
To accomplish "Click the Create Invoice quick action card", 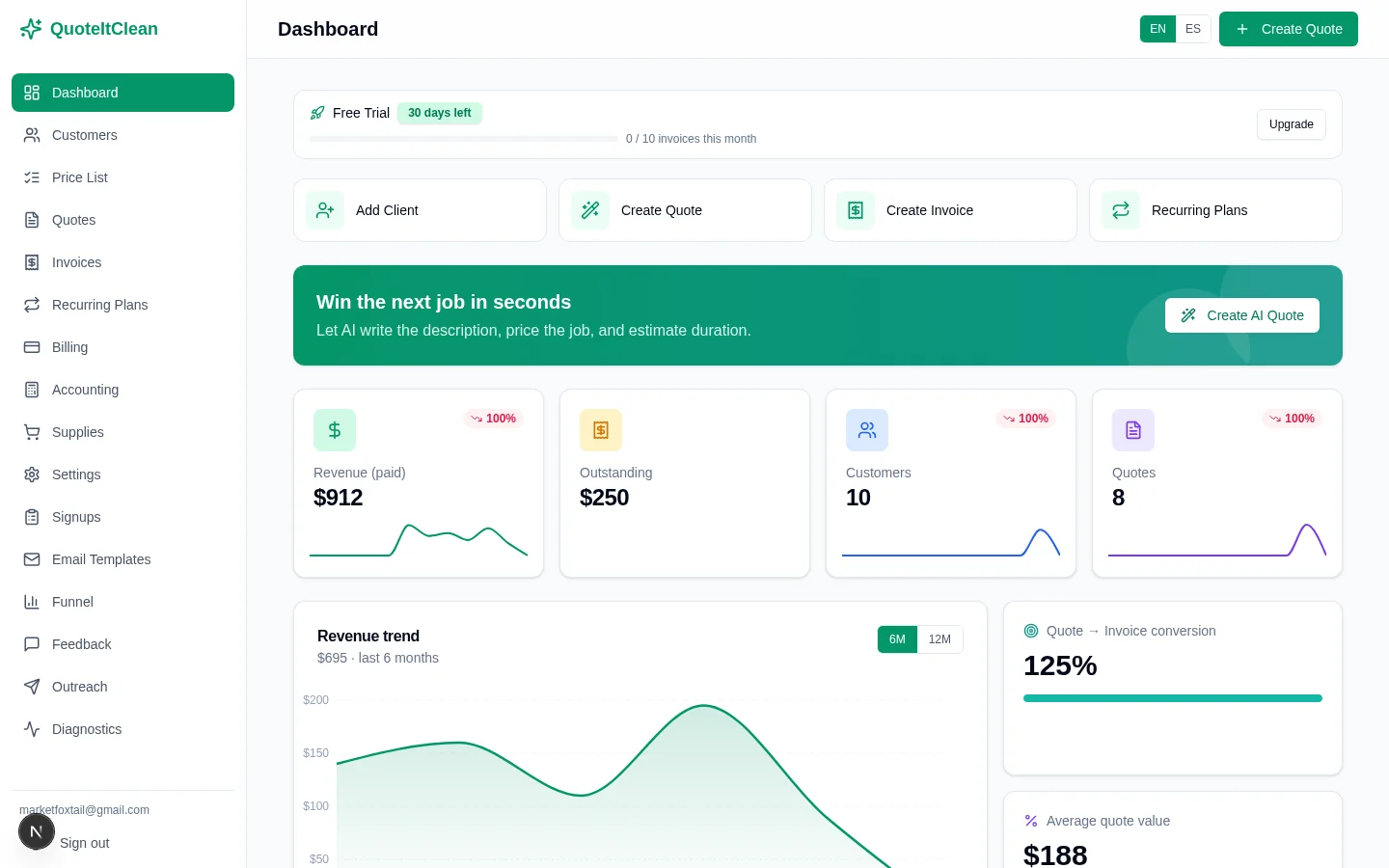I will coord(950,210).
